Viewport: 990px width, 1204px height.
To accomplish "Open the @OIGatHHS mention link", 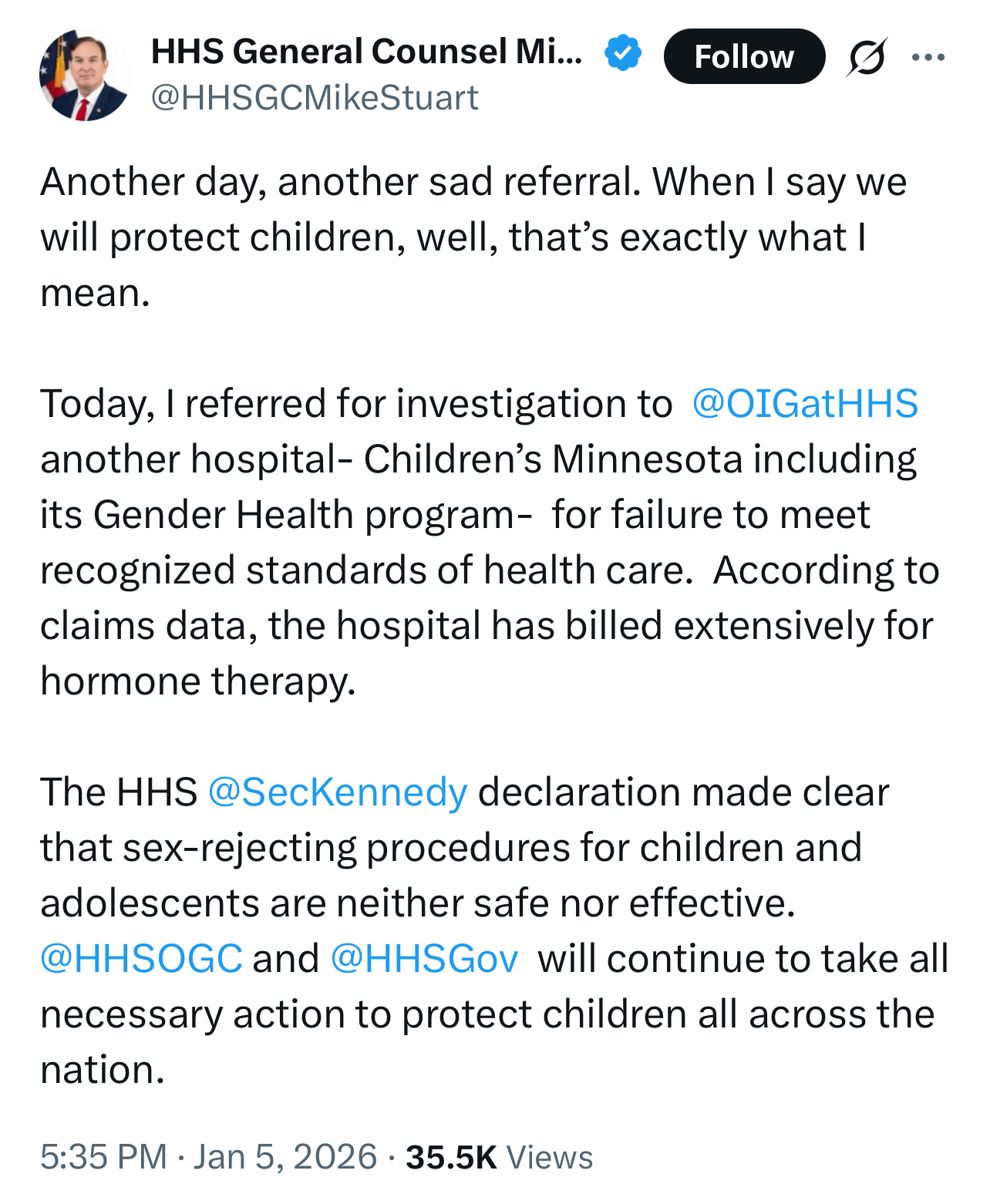I will click(x=805, y=404).
